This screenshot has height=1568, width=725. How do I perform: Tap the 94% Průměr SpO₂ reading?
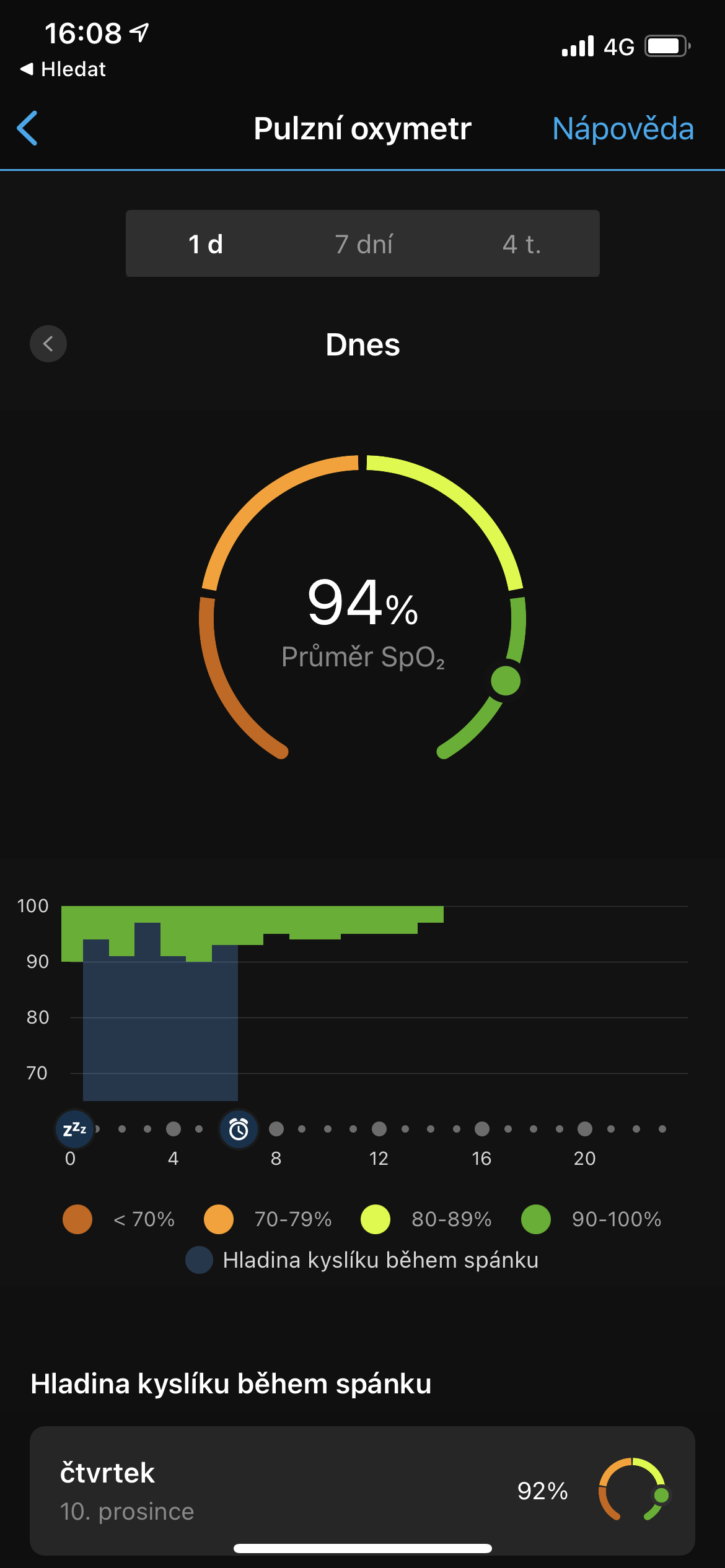(362, 619)
